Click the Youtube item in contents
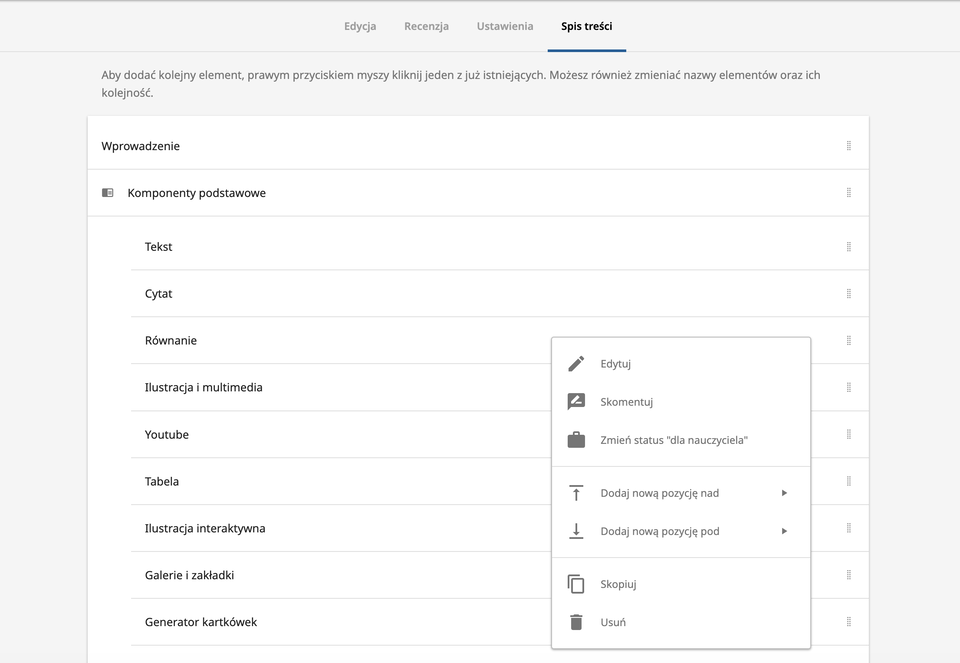This screenshot has width=960, height=663. [166, 435]
